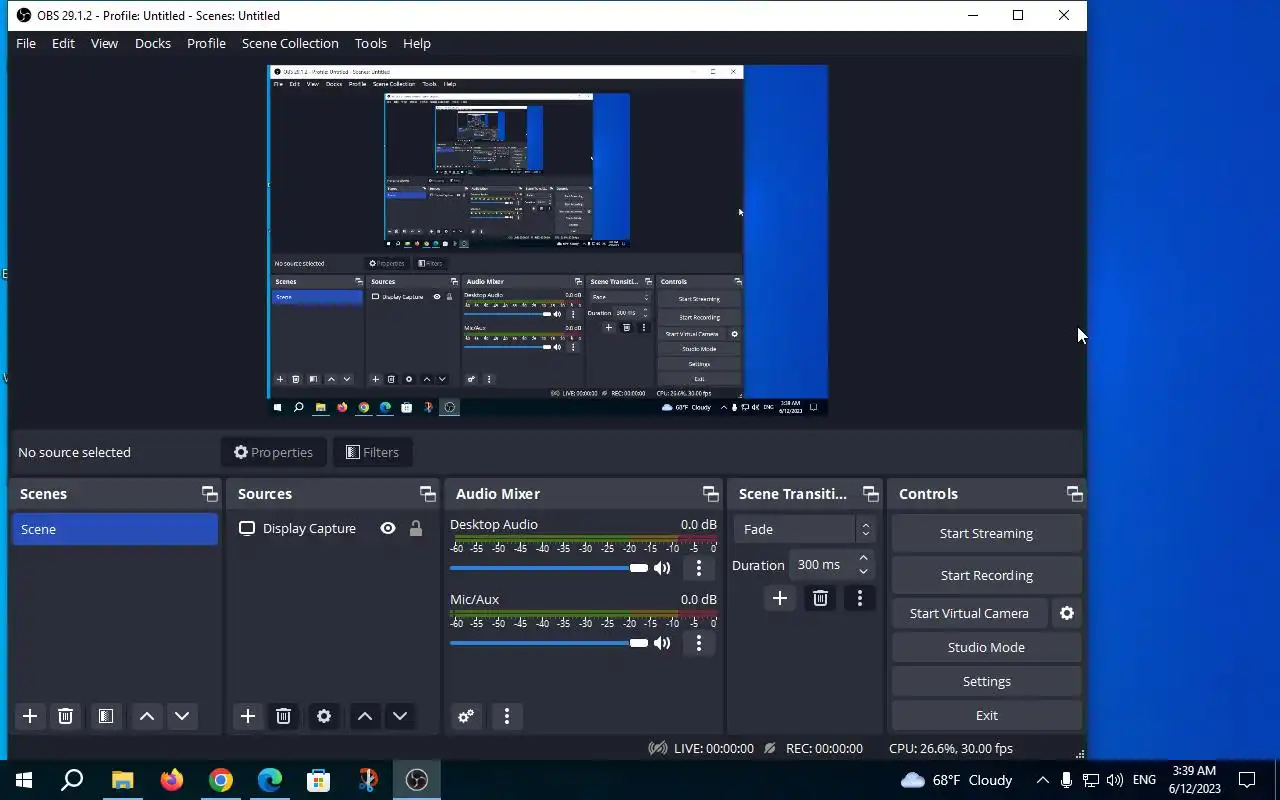Launch Google Chrome from taskbar
This screenshot has height=800, width=1280.
pos(221,780)
